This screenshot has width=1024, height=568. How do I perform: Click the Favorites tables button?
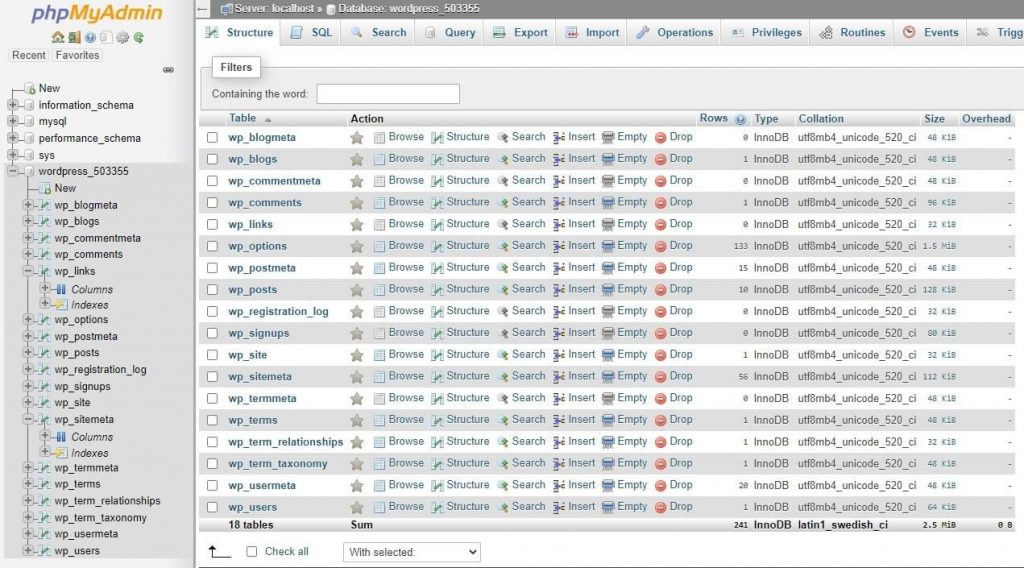point(77,55)
